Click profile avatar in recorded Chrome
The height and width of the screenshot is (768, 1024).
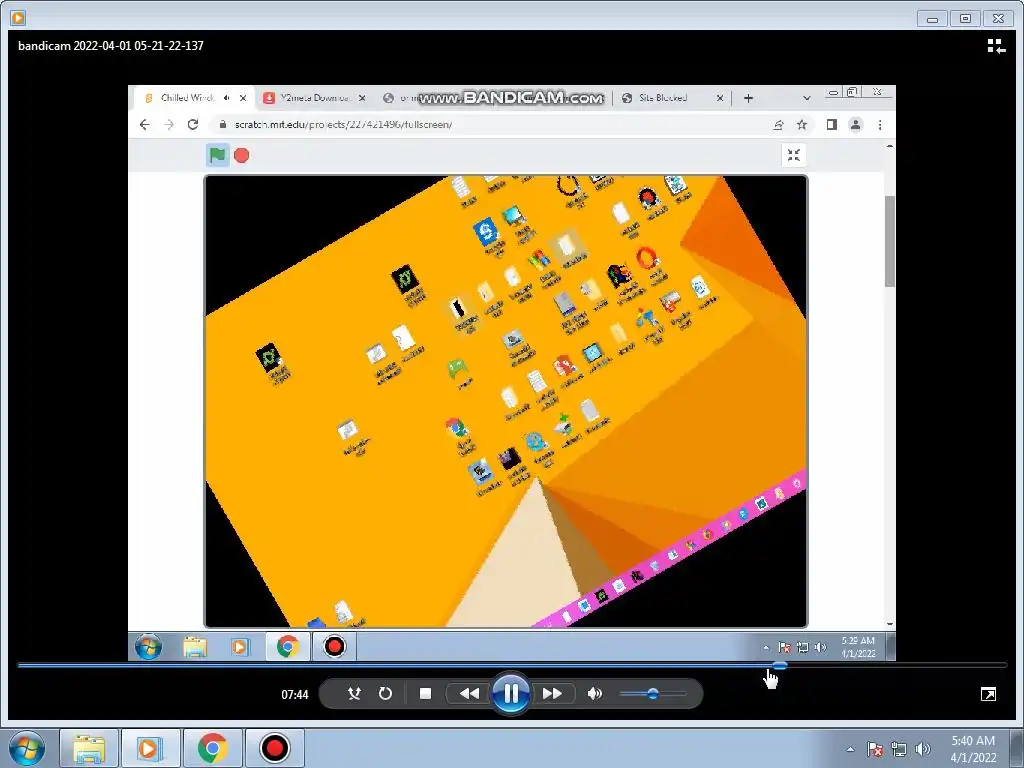[x=856, y=125]
